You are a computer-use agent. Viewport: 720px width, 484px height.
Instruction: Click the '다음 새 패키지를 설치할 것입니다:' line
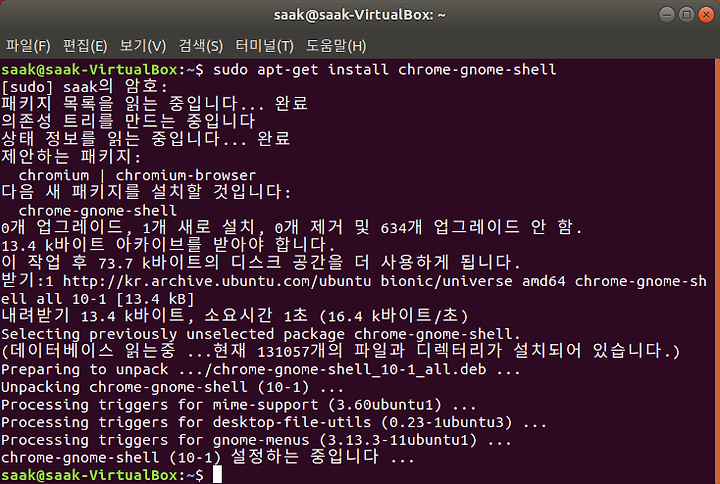tap(146, 192)
